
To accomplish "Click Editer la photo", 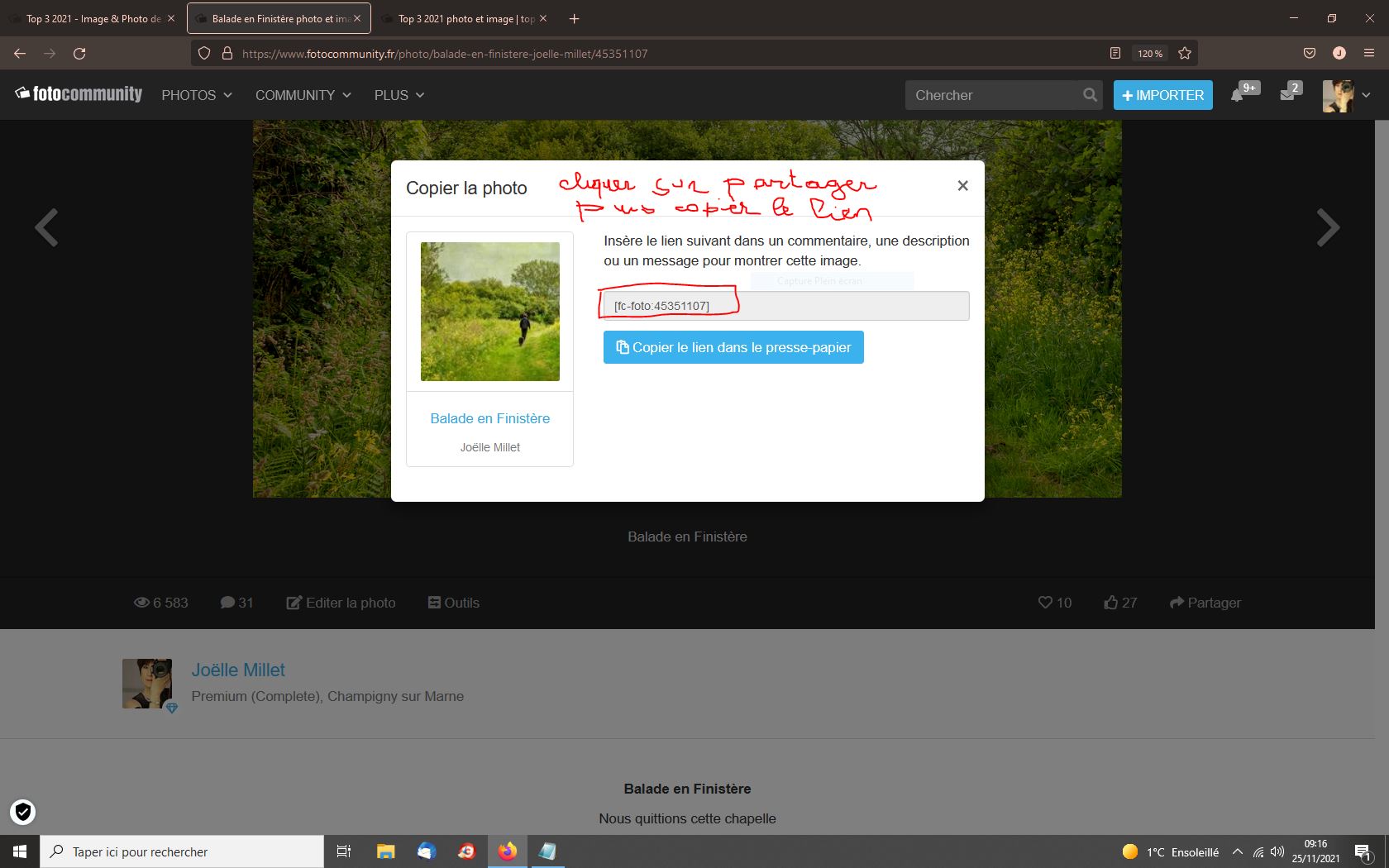I will 341,603.
